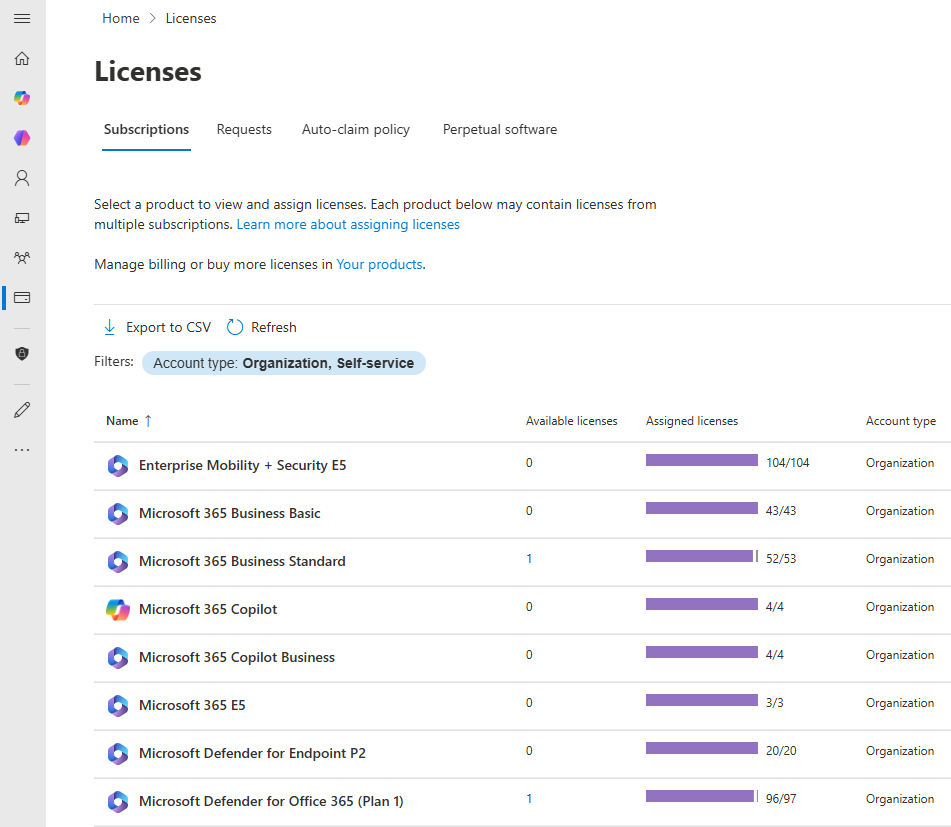951x827 pixels.
Task: Open the hamburger navigation menu
Action: click(22, 18)
